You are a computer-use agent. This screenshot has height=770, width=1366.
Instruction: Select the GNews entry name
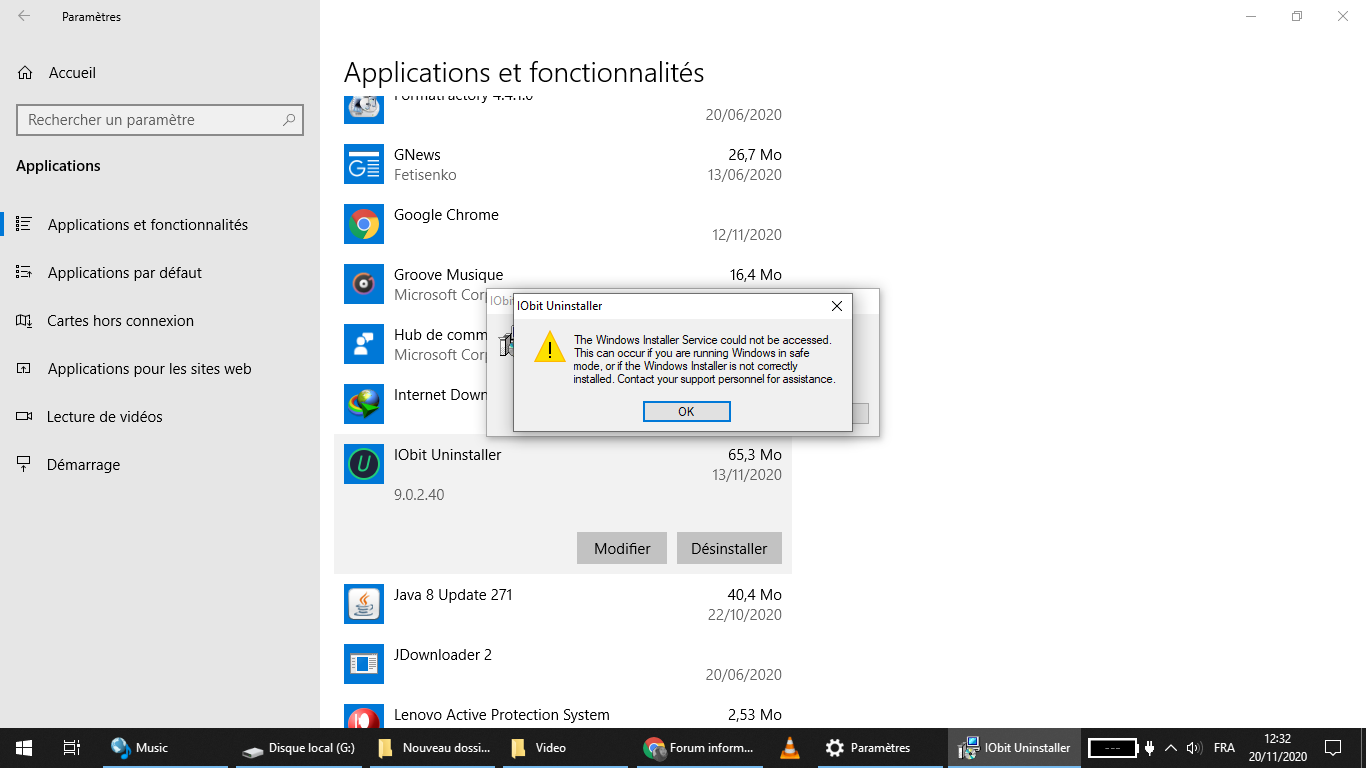pos(417,155)
